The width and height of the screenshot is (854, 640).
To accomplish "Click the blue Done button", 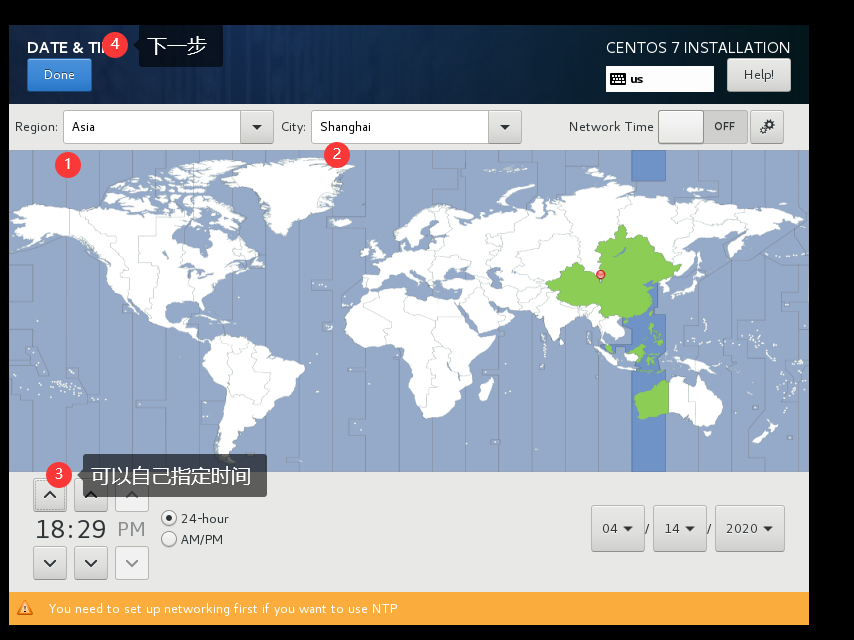I will pos(59,75).
